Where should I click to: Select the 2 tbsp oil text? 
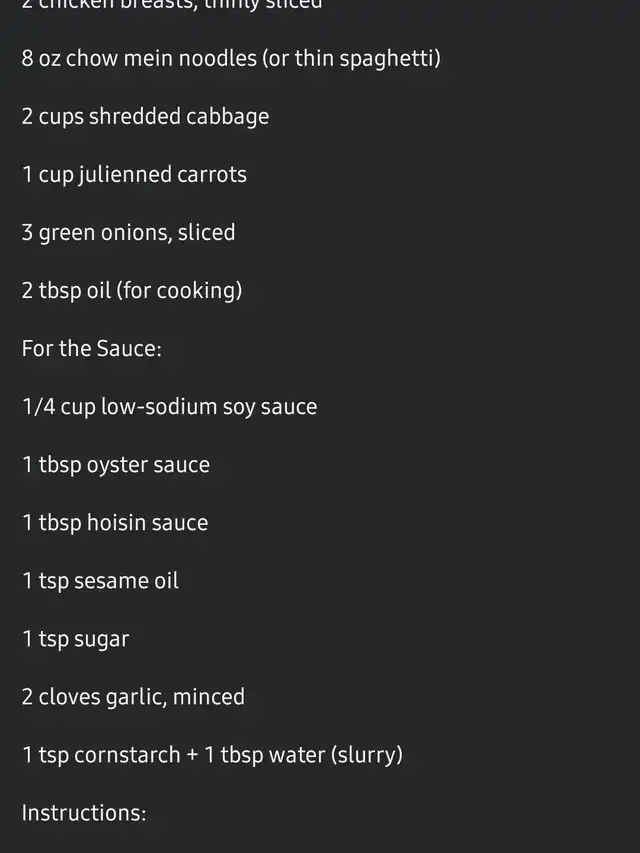pyautogui.click(x=66, y=290)
